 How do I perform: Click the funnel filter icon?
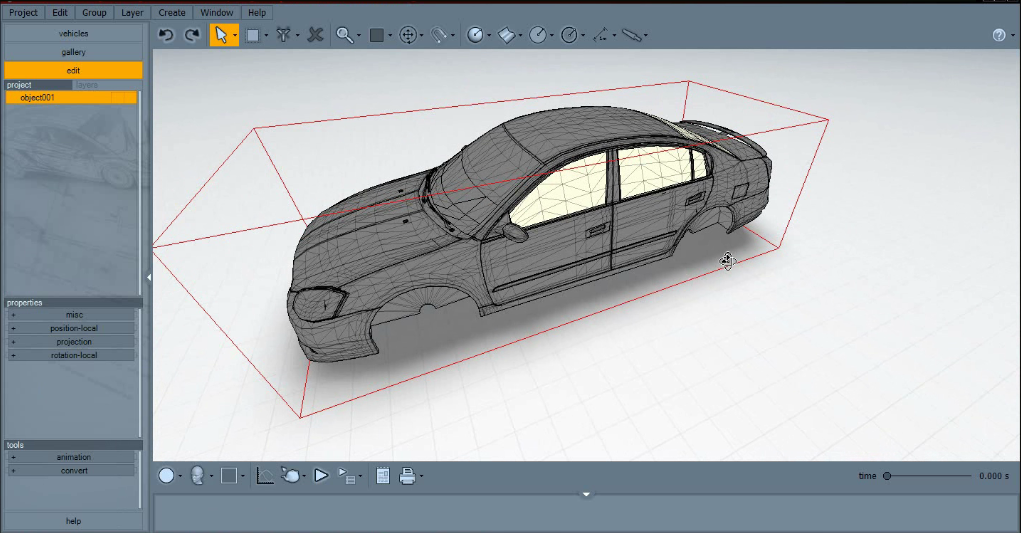point(283,35)
